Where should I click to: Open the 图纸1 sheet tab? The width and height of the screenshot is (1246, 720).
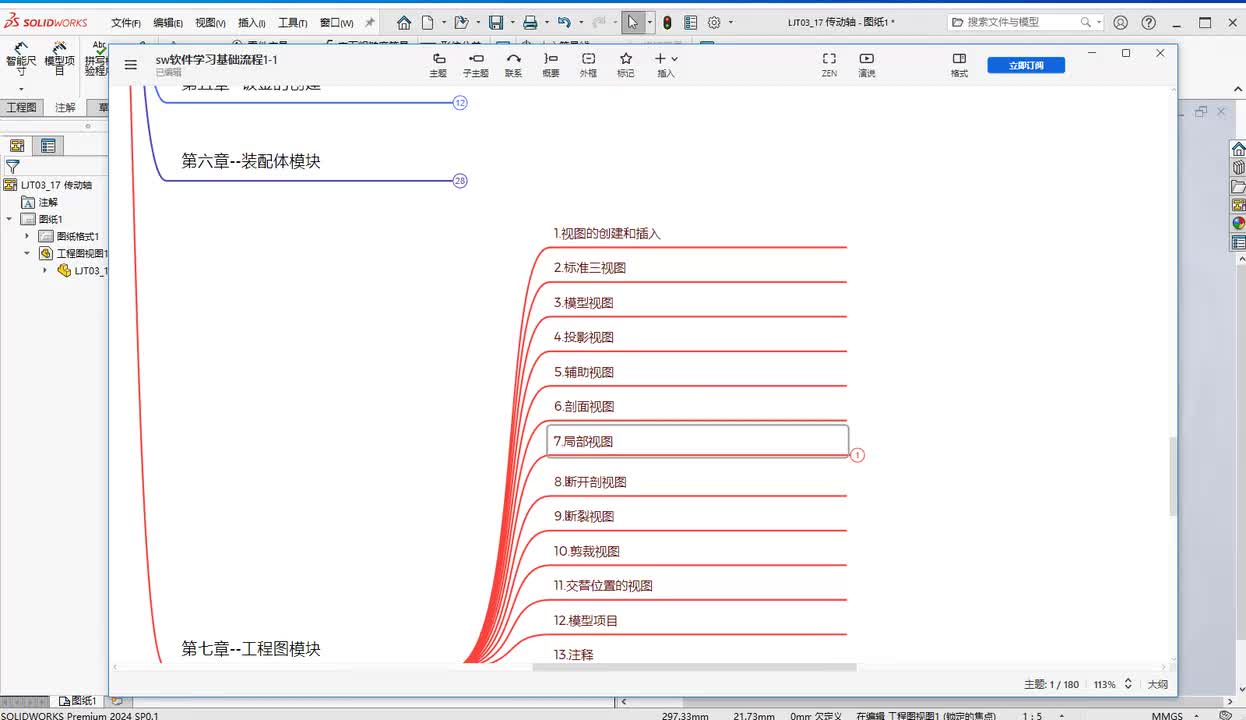77,701
